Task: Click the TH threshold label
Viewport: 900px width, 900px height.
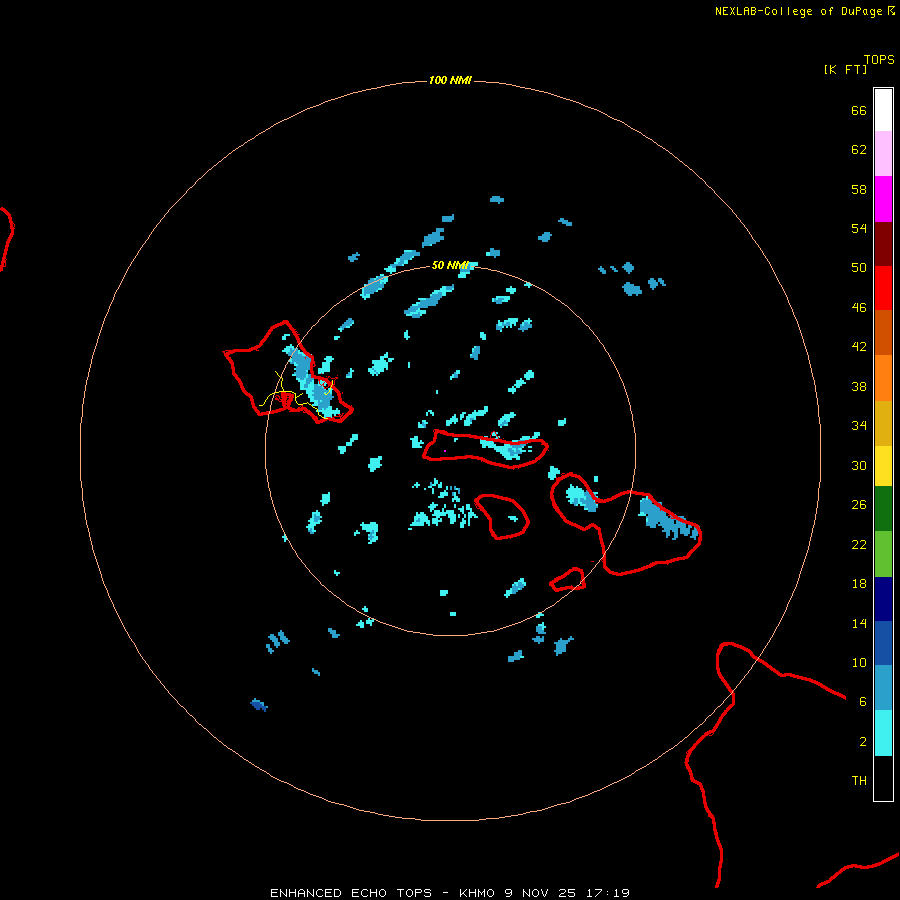Action: pyautogui.click(x=859, y=781)
